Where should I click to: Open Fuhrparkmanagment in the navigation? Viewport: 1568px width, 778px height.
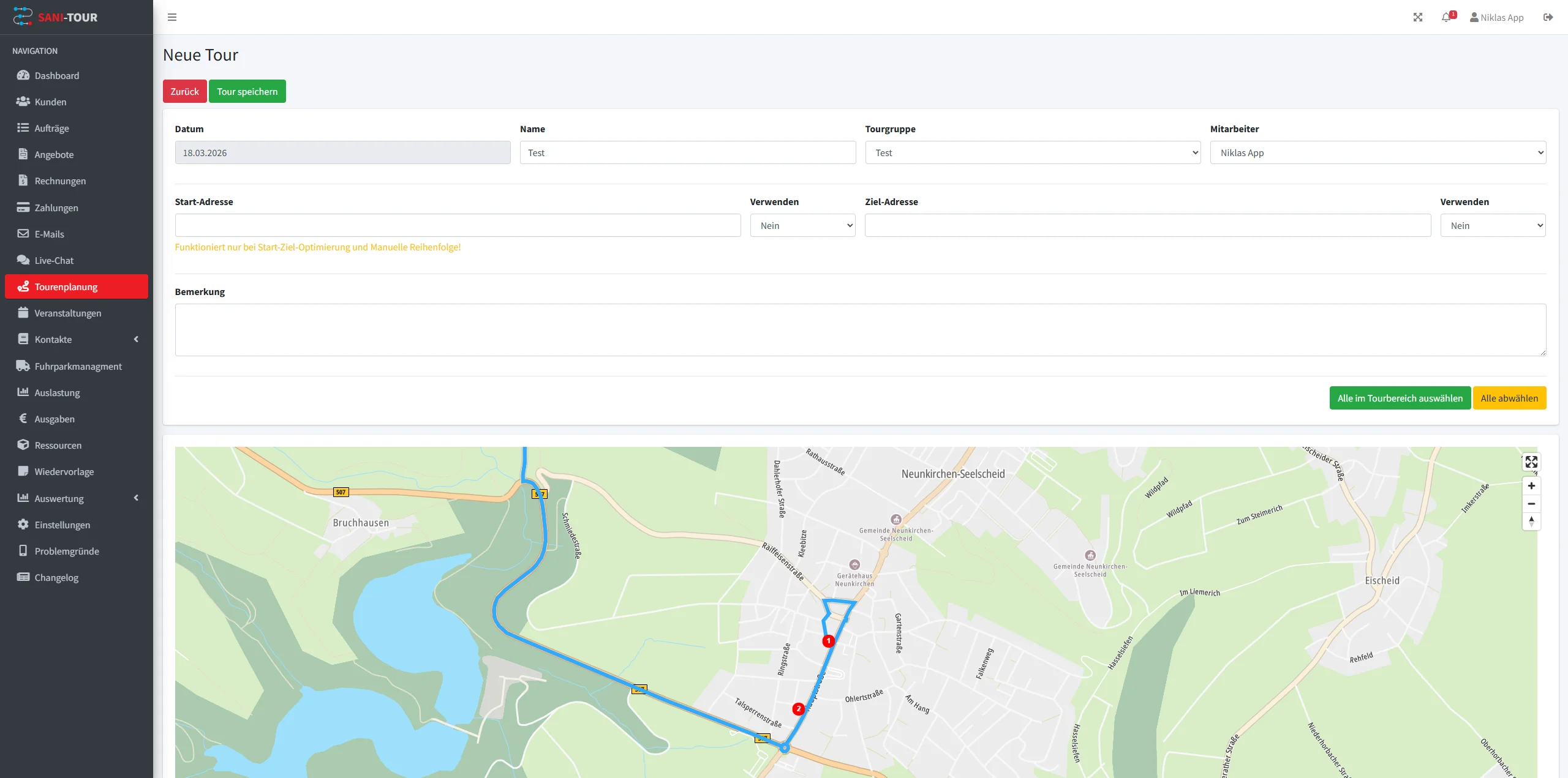(78, 366)
